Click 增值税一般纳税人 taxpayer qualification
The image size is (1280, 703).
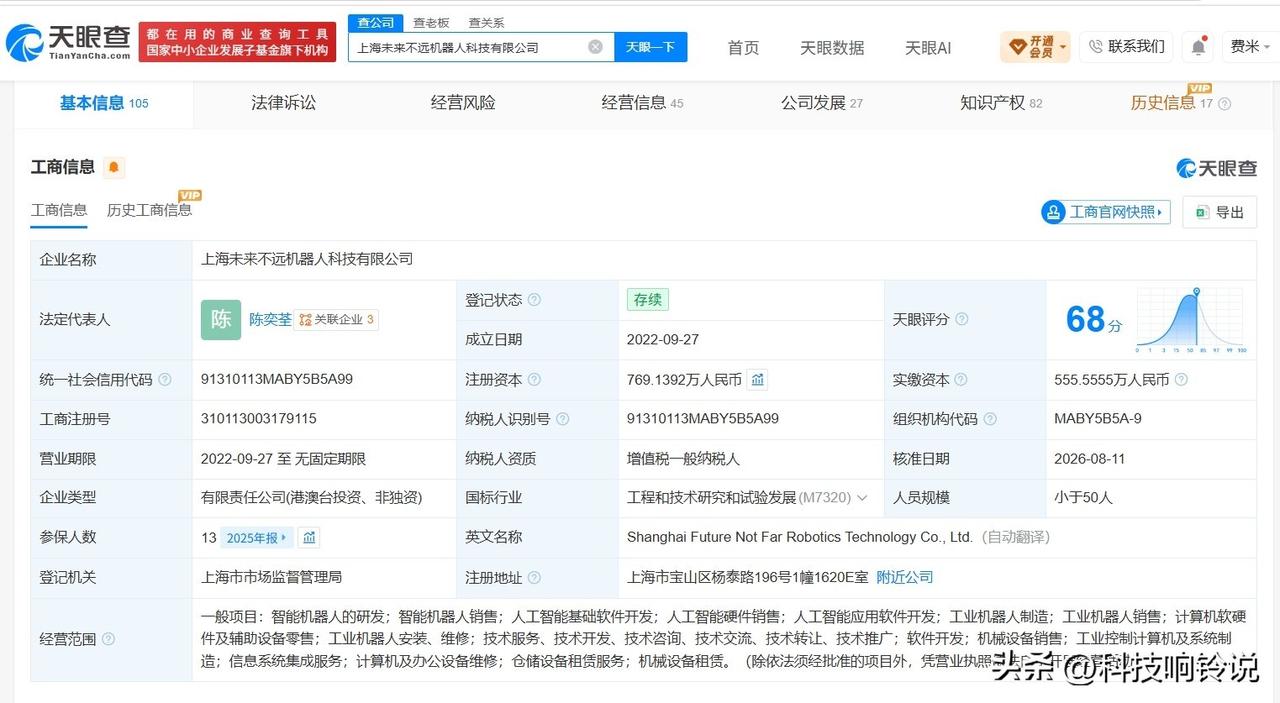click(683, 459)
